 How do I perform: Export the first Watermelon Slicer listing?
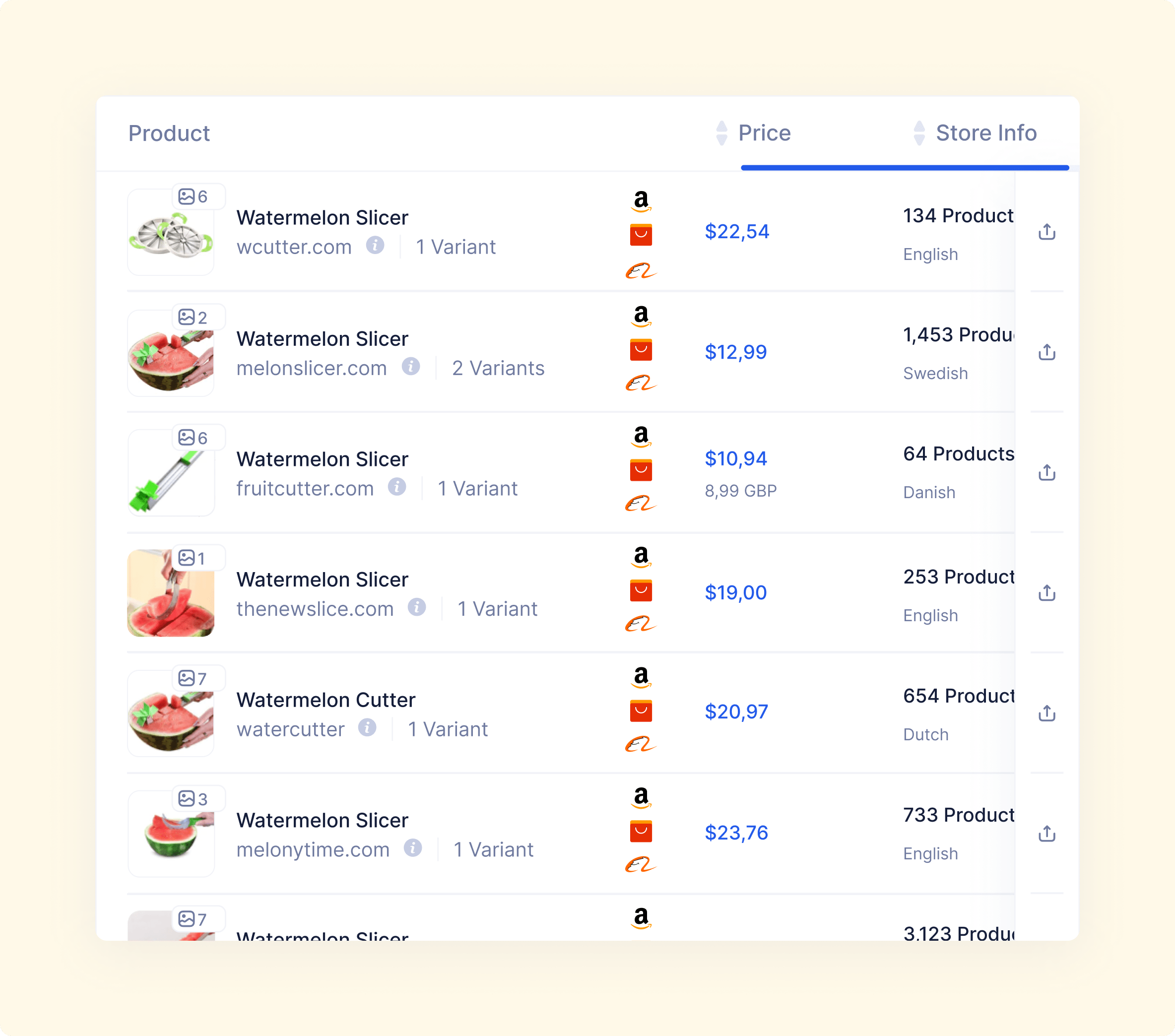click(1047, 231)
